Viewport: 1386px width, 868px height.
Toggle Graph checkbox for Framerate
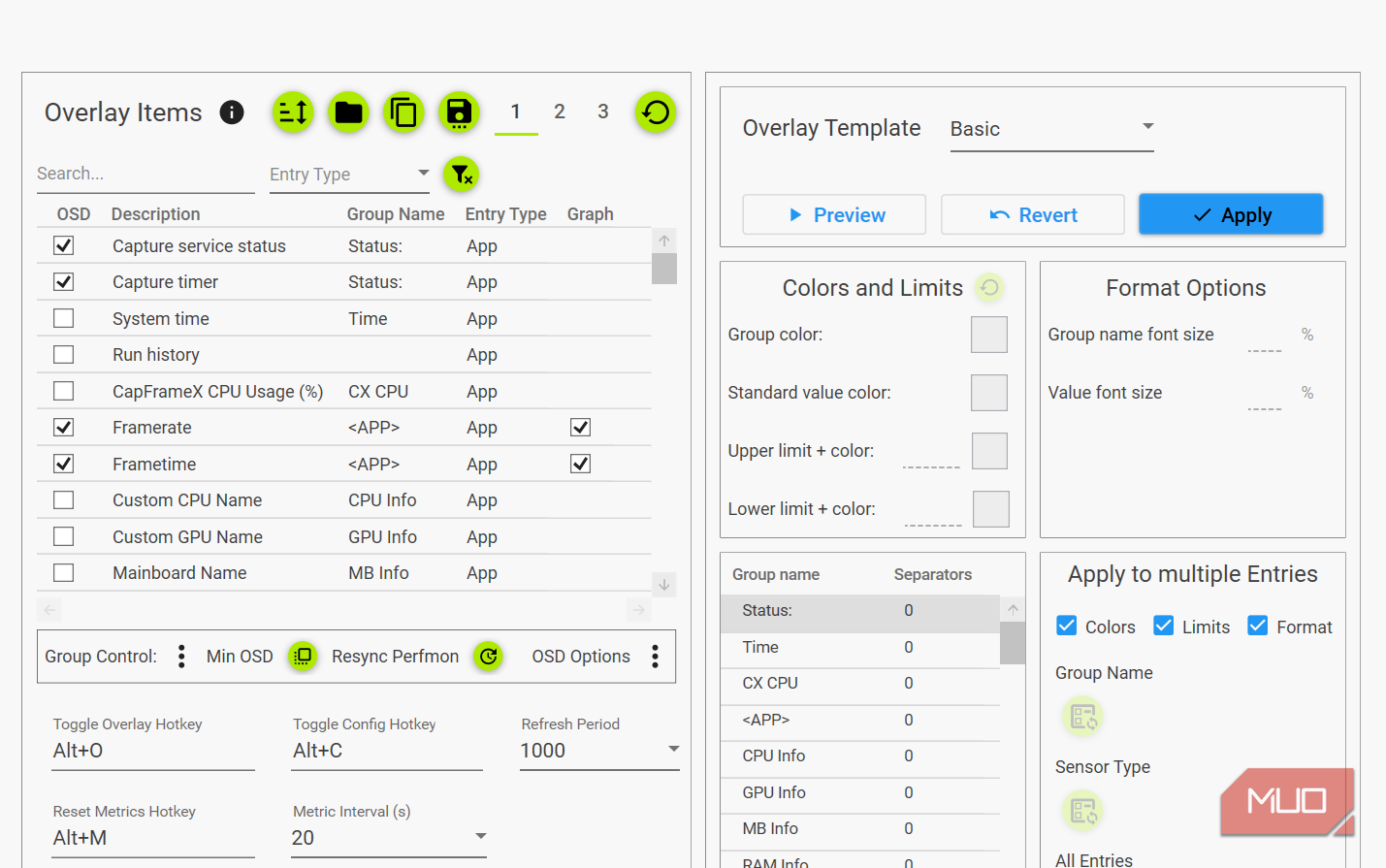[x=581, y=427]
